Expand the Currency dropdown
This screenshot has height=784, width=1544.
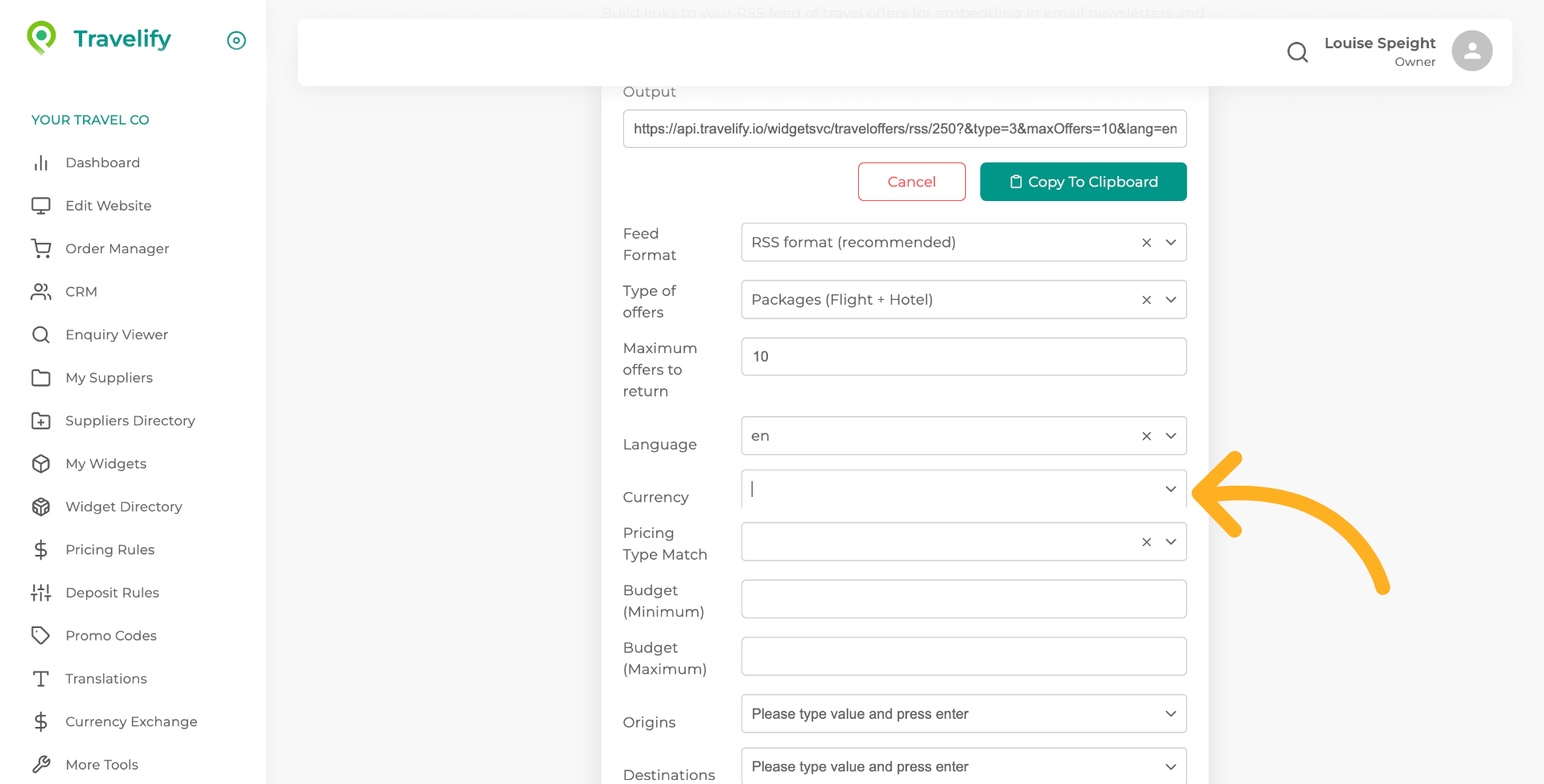coord(1171,489)
